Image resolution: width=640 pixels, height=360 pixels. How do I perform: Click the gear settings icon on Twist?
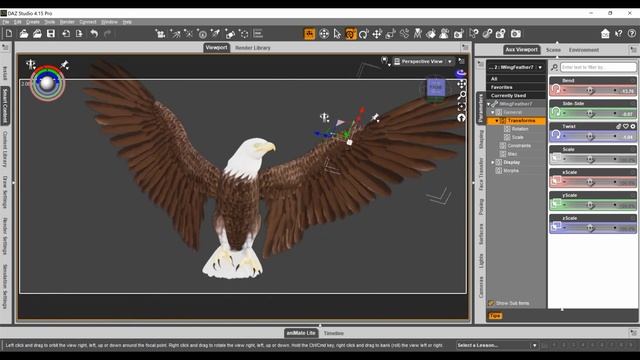633,127
